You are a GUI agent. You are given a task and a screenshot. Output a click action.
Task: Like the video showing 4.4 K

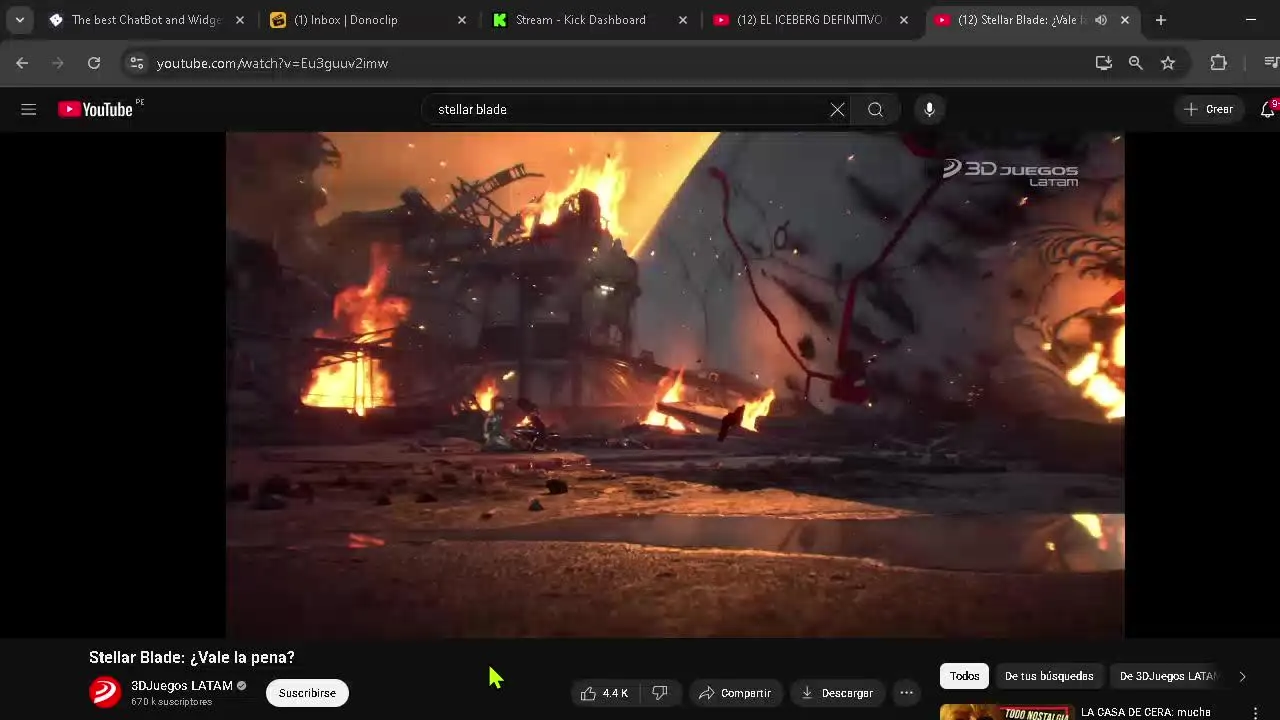(x=604, y=693)
